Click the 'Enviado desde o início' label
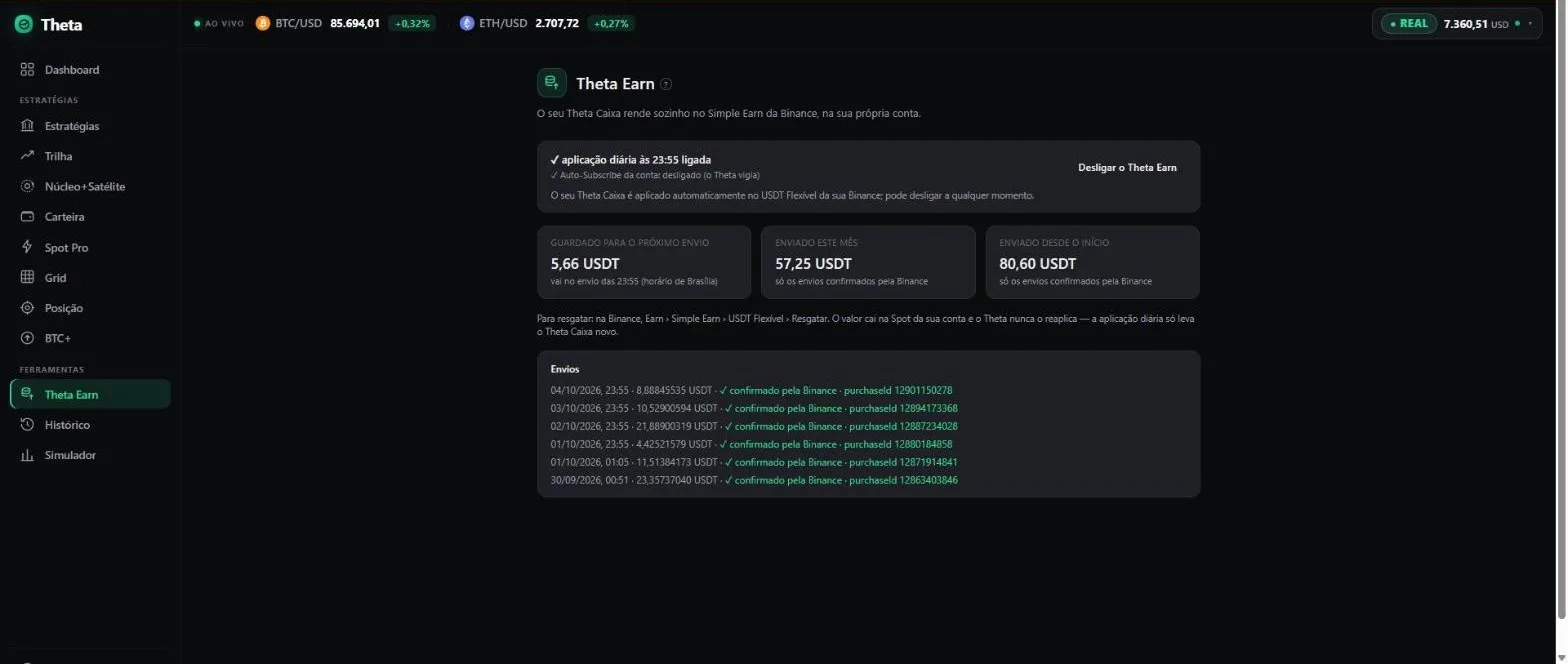 point(1054,243)
